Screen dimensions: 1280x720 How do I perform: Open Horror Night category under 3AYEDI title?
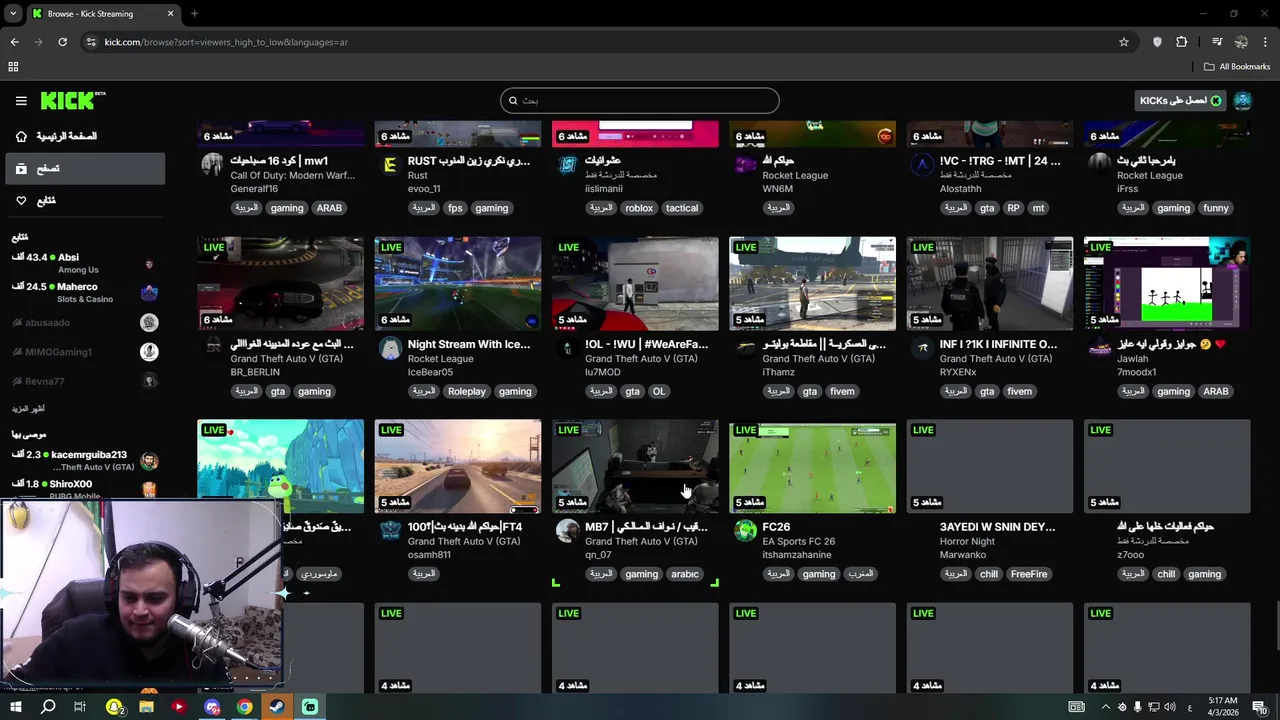click(x=968, y=541)
